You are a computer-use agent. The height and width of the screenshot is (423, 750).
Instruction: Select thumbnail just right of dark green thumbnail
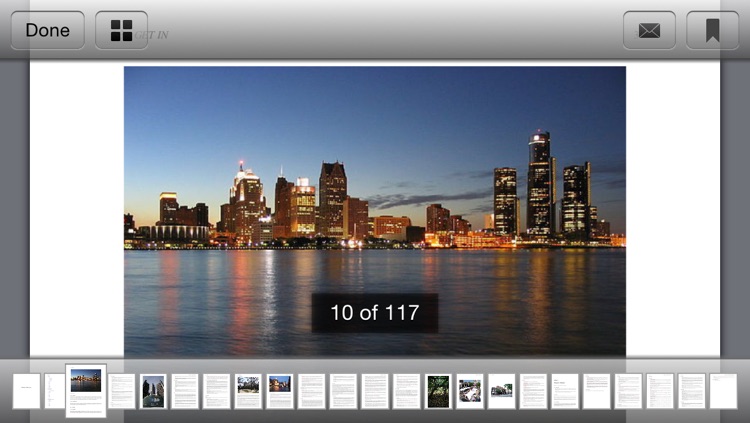[x=469, y=391]
